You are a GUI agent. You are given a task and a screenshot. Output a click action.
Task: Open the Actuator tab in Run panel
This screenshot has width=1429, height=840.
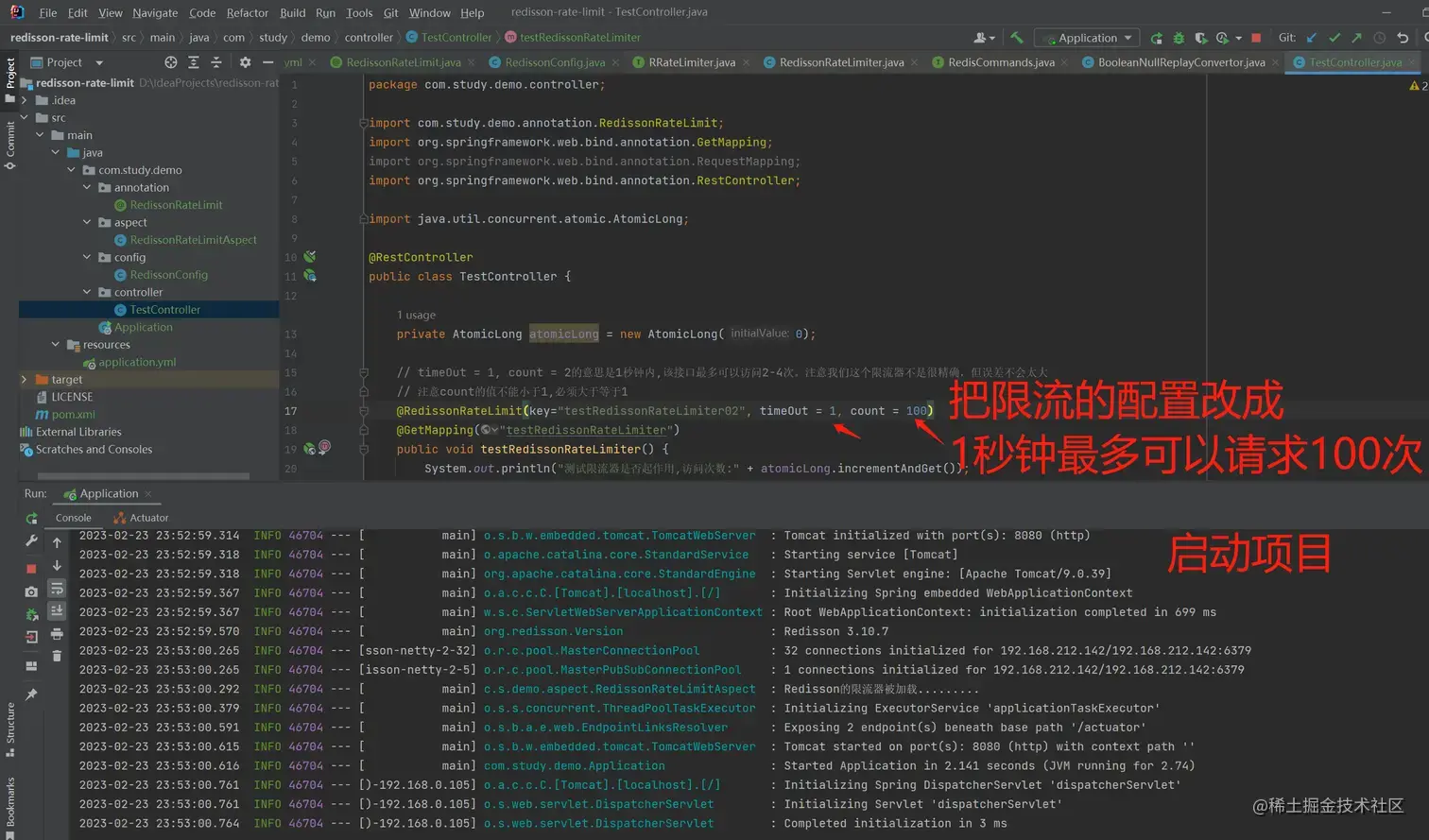point(141,518)
